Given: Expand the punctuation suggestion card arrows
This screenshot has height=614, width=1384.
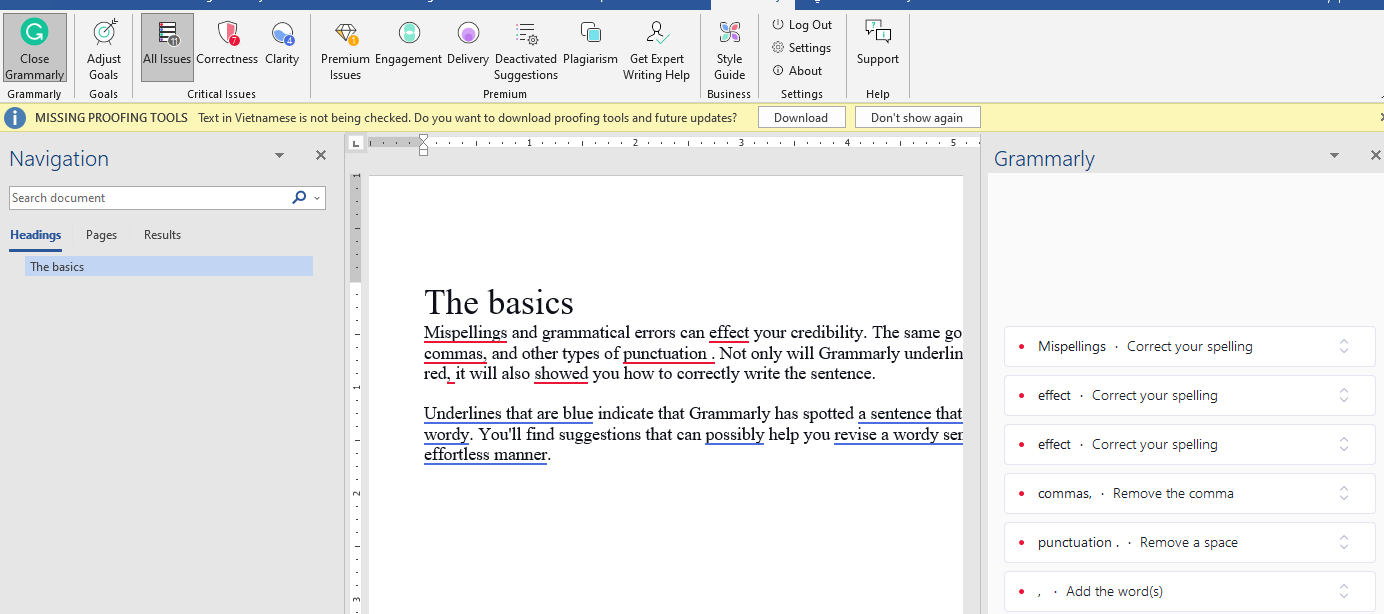Looking at the screenshot, I should click(1344, 543).
